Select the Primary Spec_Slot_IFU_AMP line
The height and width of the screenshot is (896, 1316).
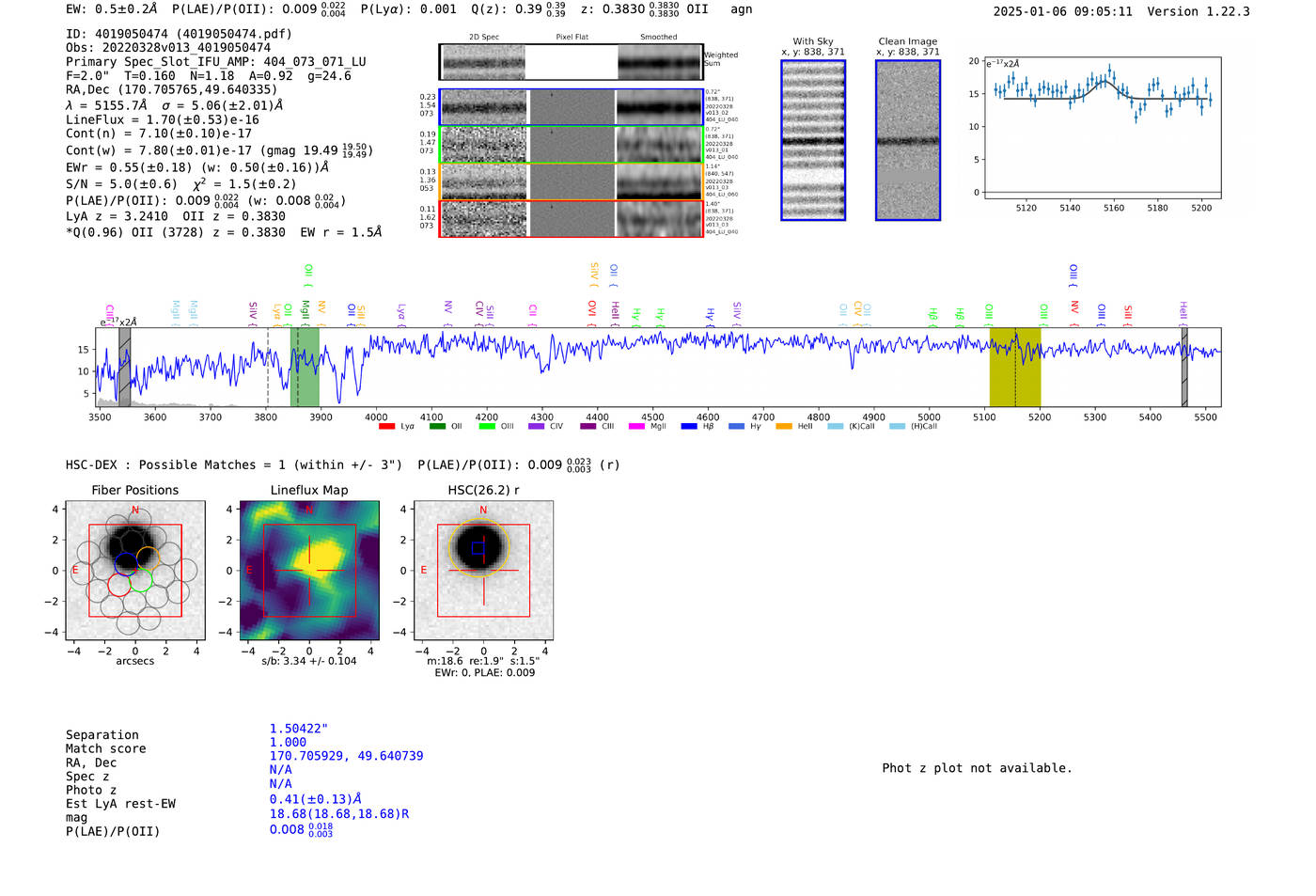pos(216,62)
